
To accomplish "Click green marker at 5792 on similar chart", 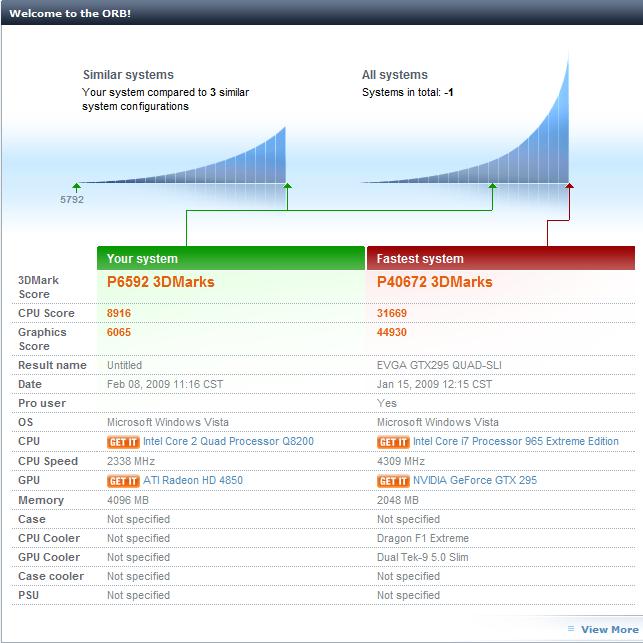I will 76,187.
